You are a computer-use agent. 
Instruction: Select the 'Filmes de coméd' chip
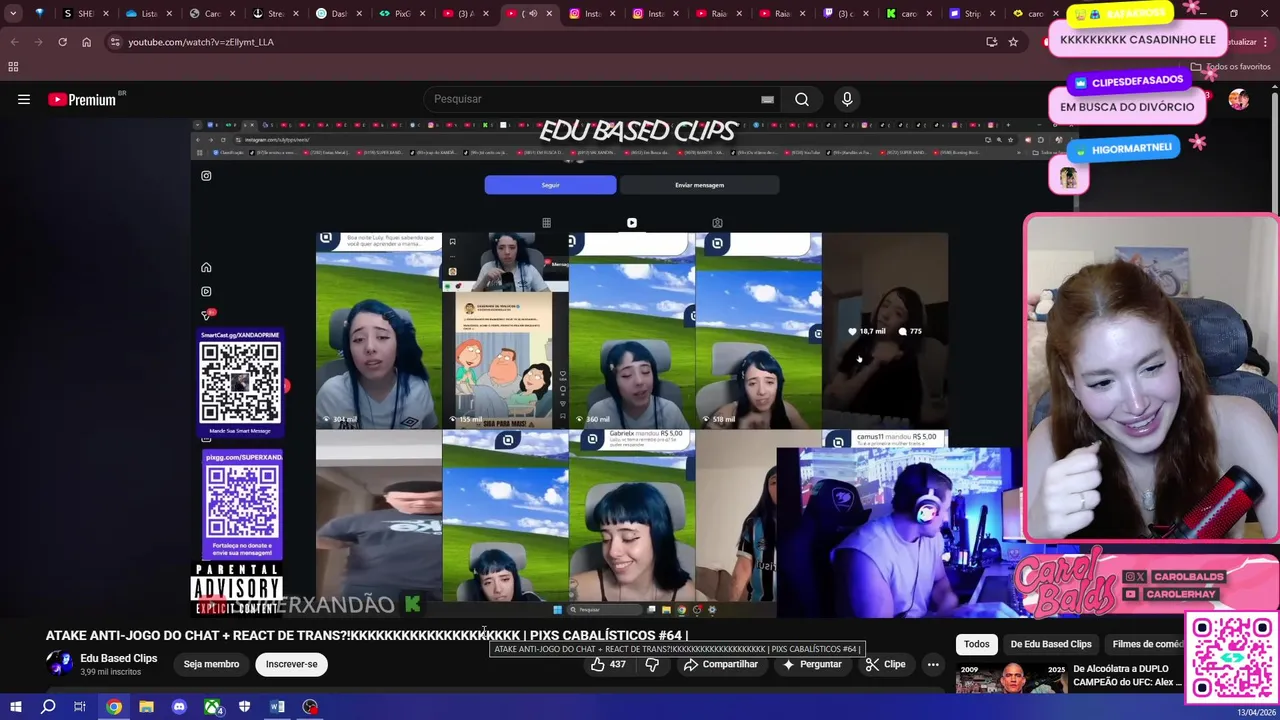pyautogui.click(x=1146, y=644)
